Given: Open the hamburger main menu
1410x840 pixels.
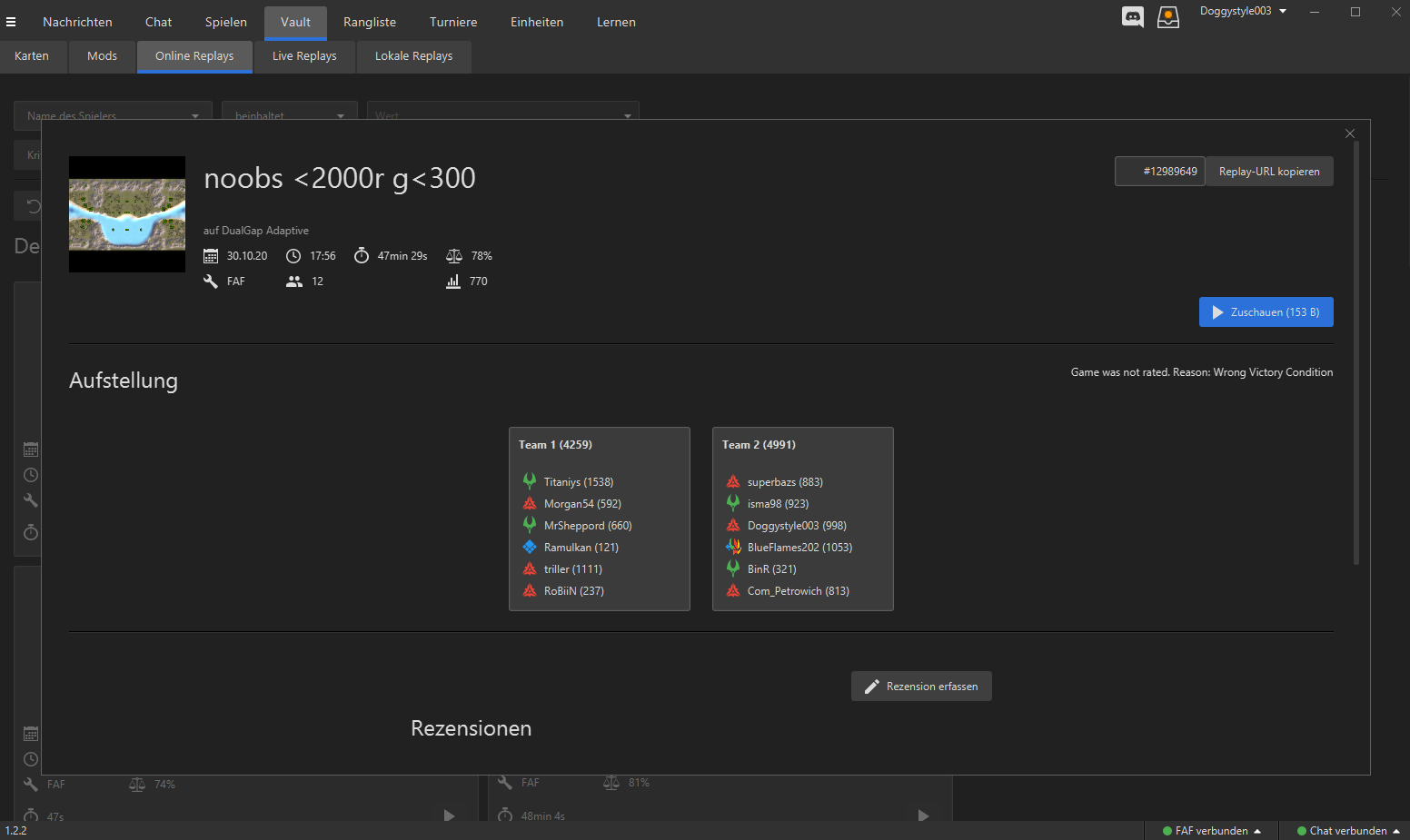Looking at the screenshot, I should (11, 22).
